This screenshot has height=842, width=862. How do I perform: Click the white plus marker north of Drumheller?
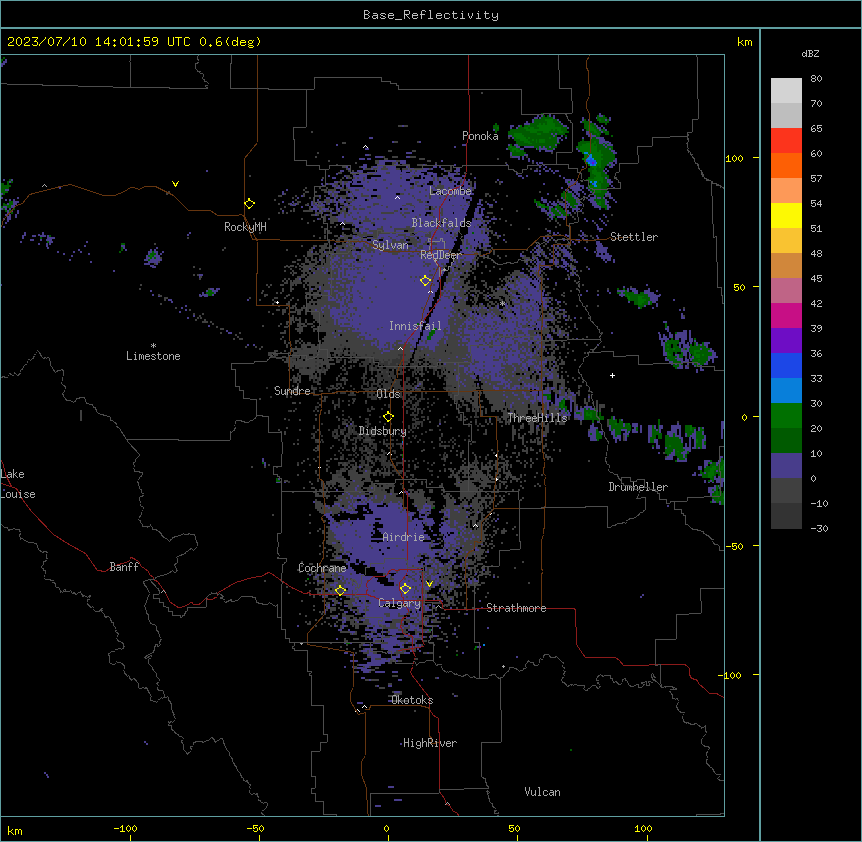[612, 375]
